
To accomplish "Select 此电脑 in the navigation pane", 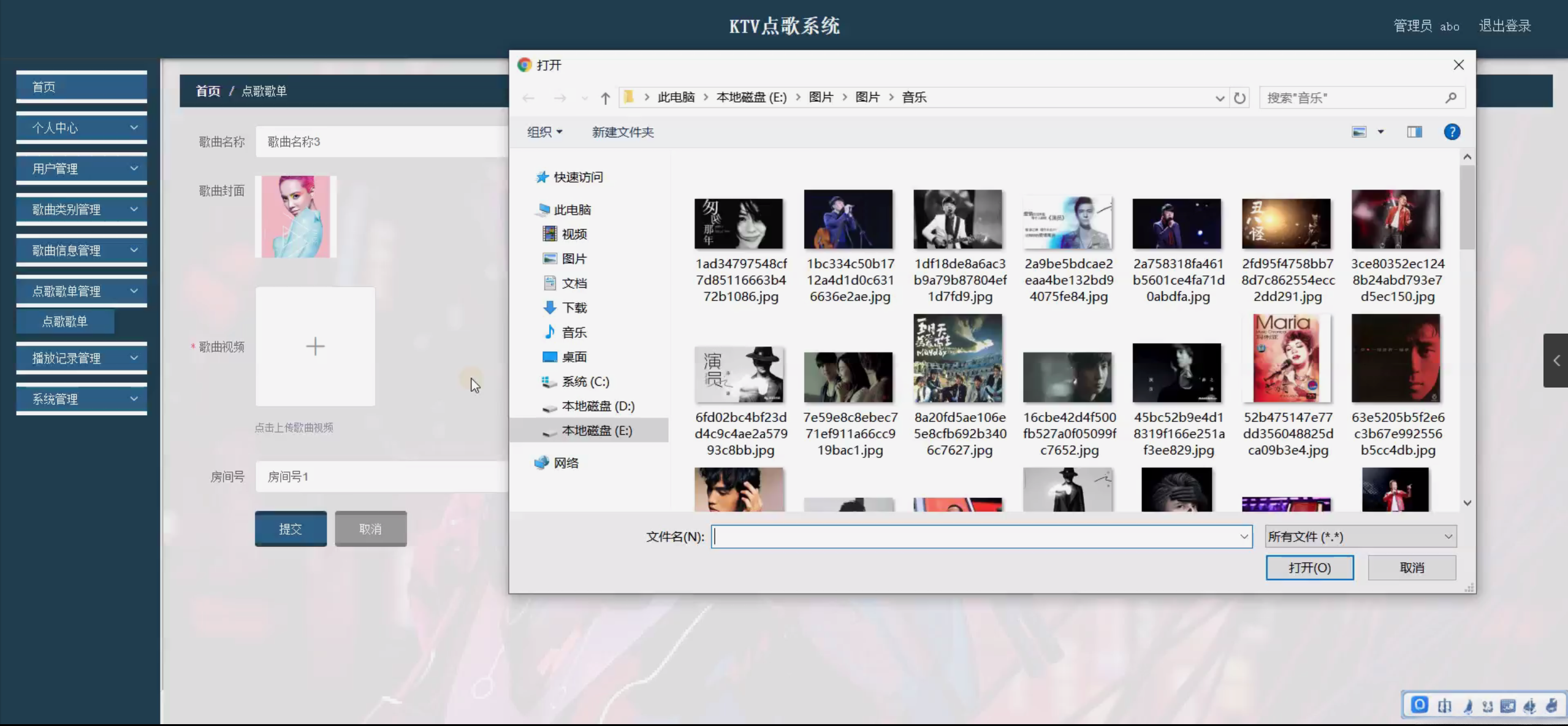I will click(x=571, y=209).
